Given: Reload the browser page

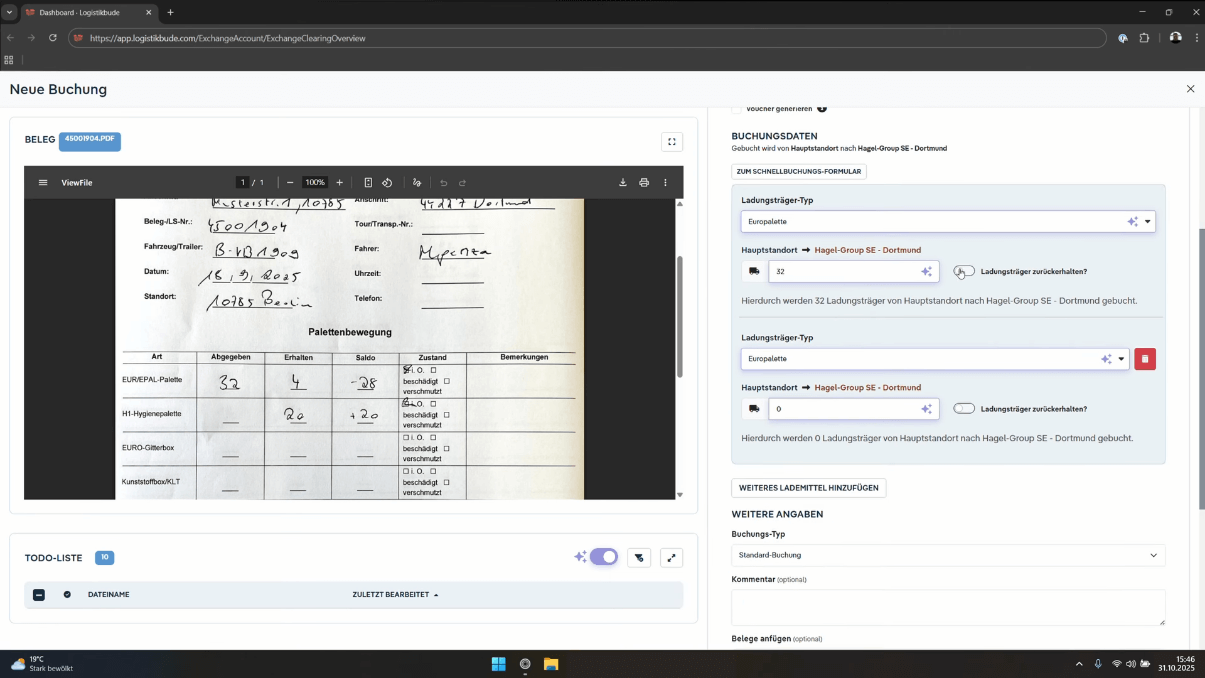Looking at the screenshot, I should tap(53, 38).
